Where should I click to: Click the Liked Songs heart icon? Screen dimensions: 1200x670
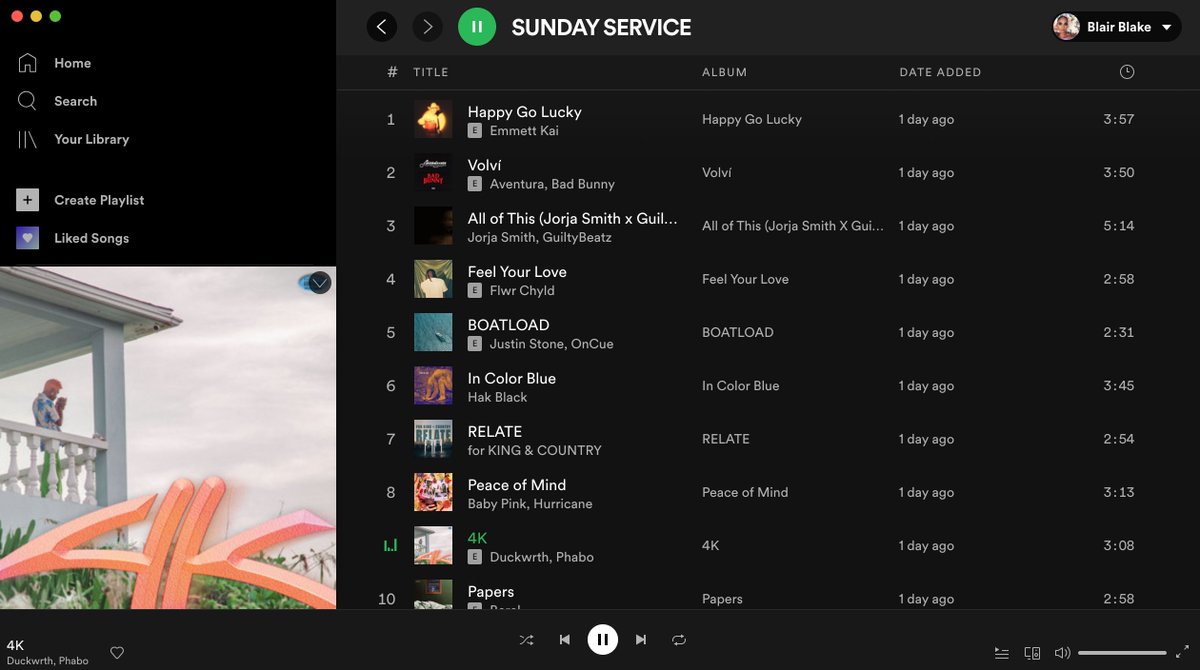pyautogui.click(x=28, y=238)
